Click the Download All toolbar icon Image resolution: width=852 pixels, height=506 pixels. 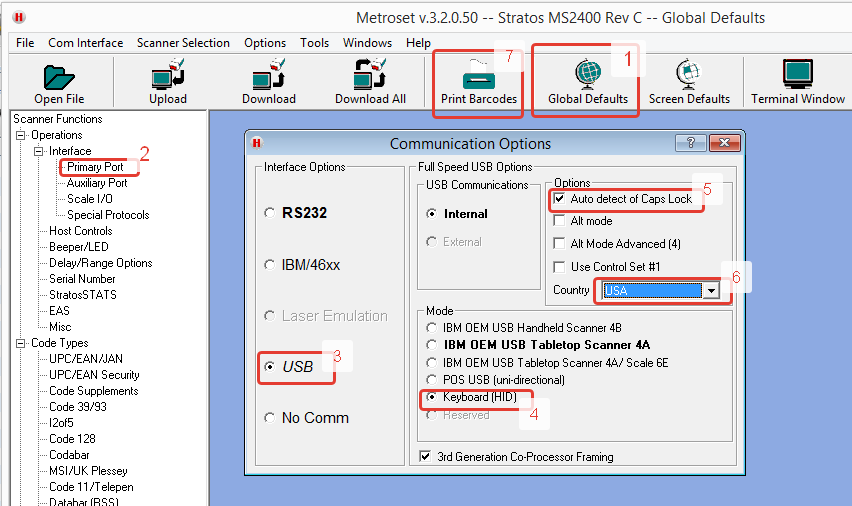[x=370, y=74]
